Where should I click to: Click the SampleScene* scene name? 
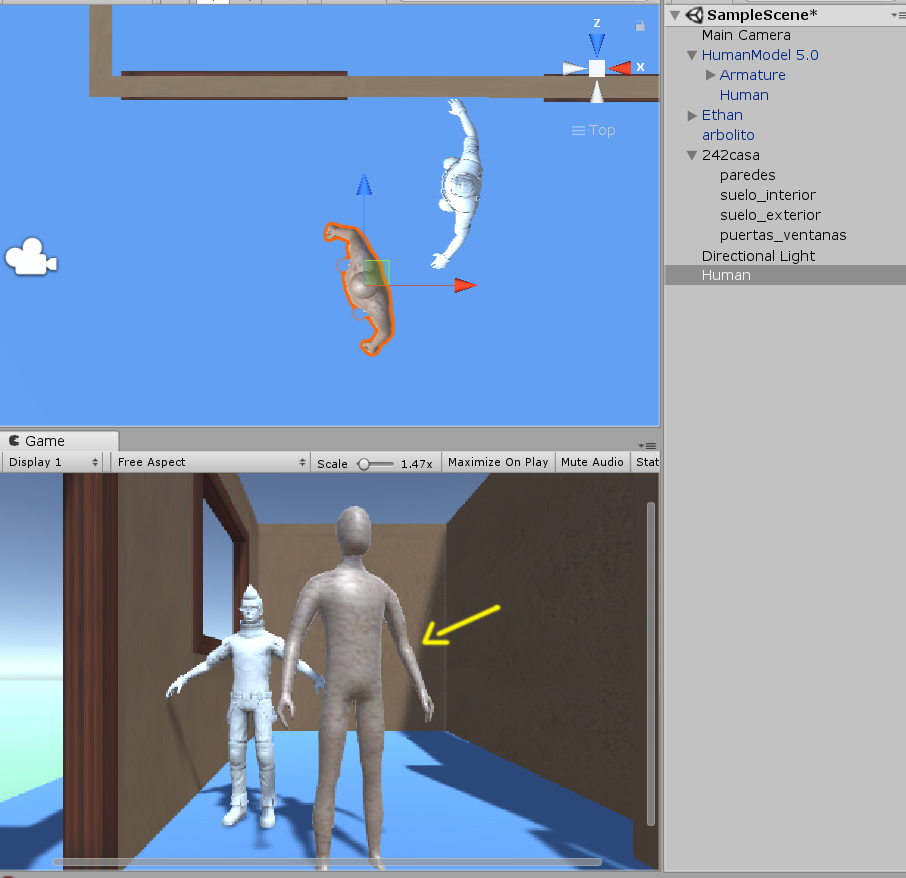coord(762,15)
